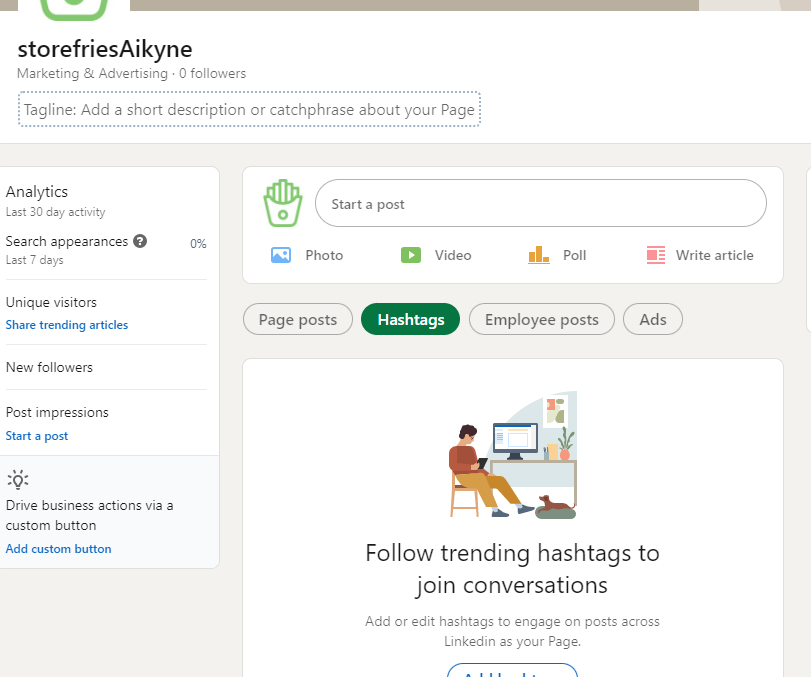Select the orange Poll chart icon
Screen dimensions: 811x677
pos(539,255)
